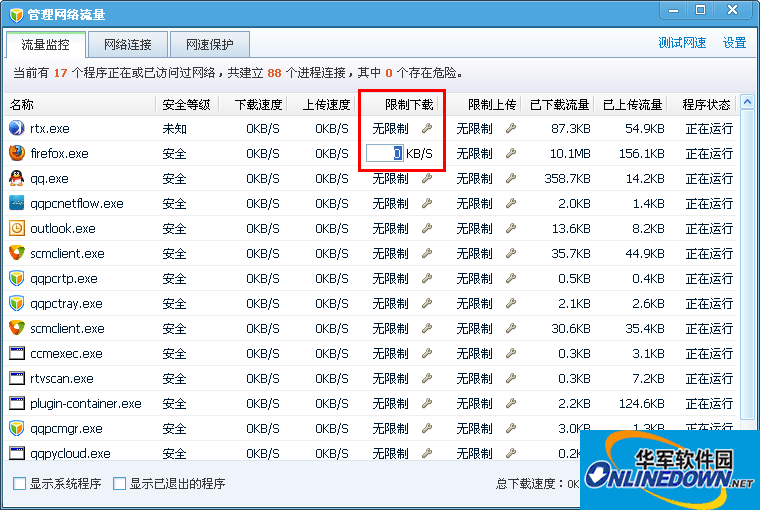Click the wrench icon for rtx.exe download limit
The width and height of the screenshot is (760, 510).
click(x=427, y=129)
